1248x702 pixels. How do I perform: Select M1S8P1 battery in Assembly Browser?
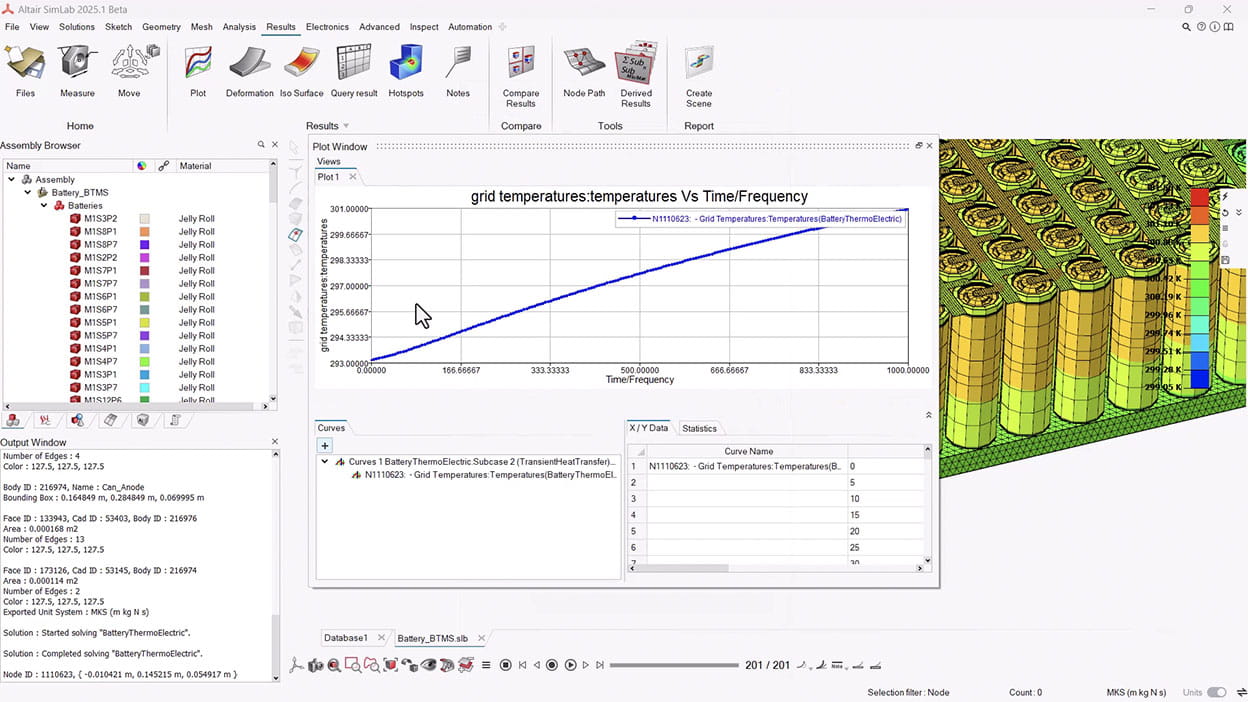click(100, 232)
